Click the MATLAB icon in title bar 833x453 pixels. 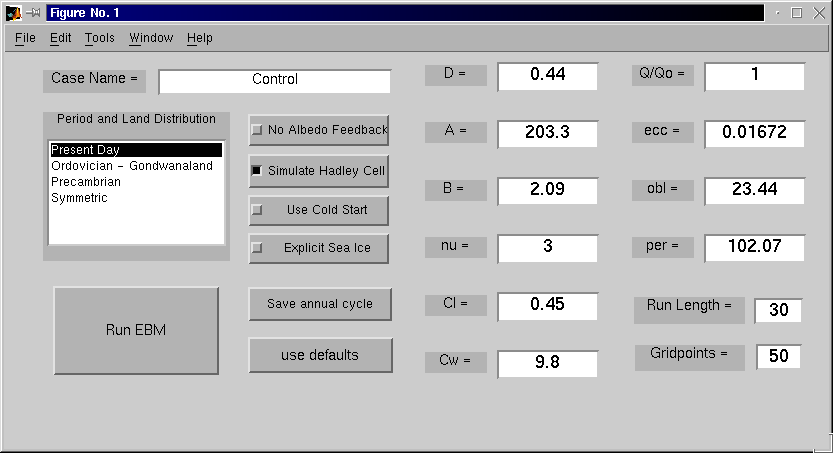(x=14, y=13)
